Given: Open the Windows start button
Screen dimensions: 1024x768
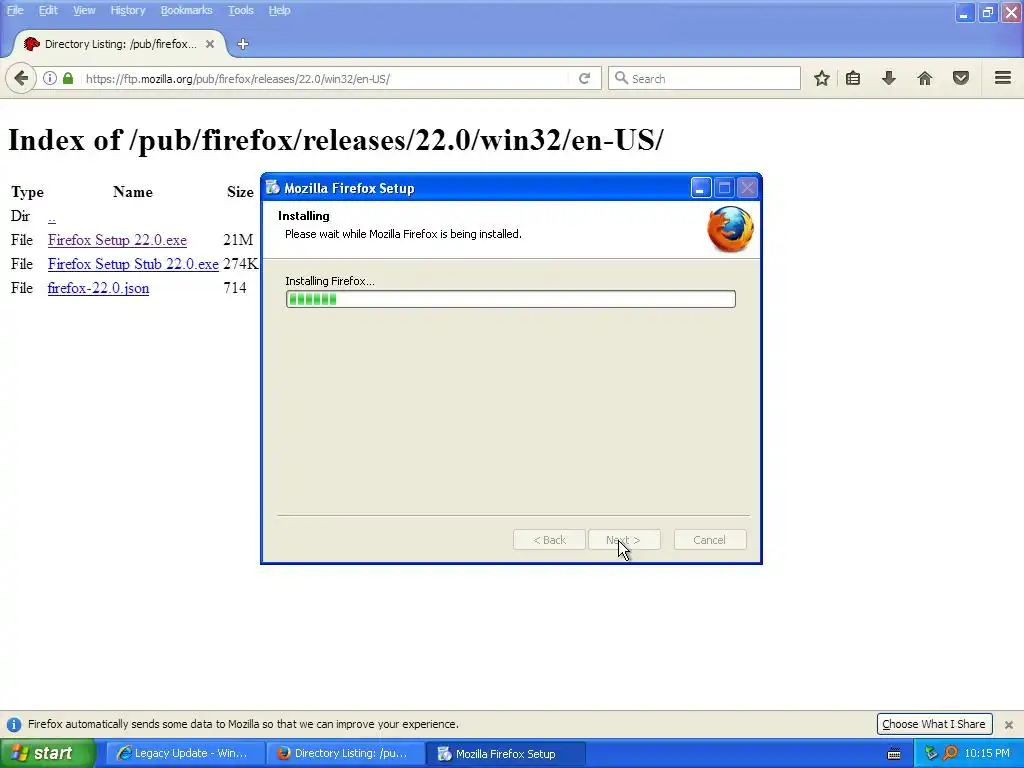Looking at the screenshot, I should tap(48, 754).
